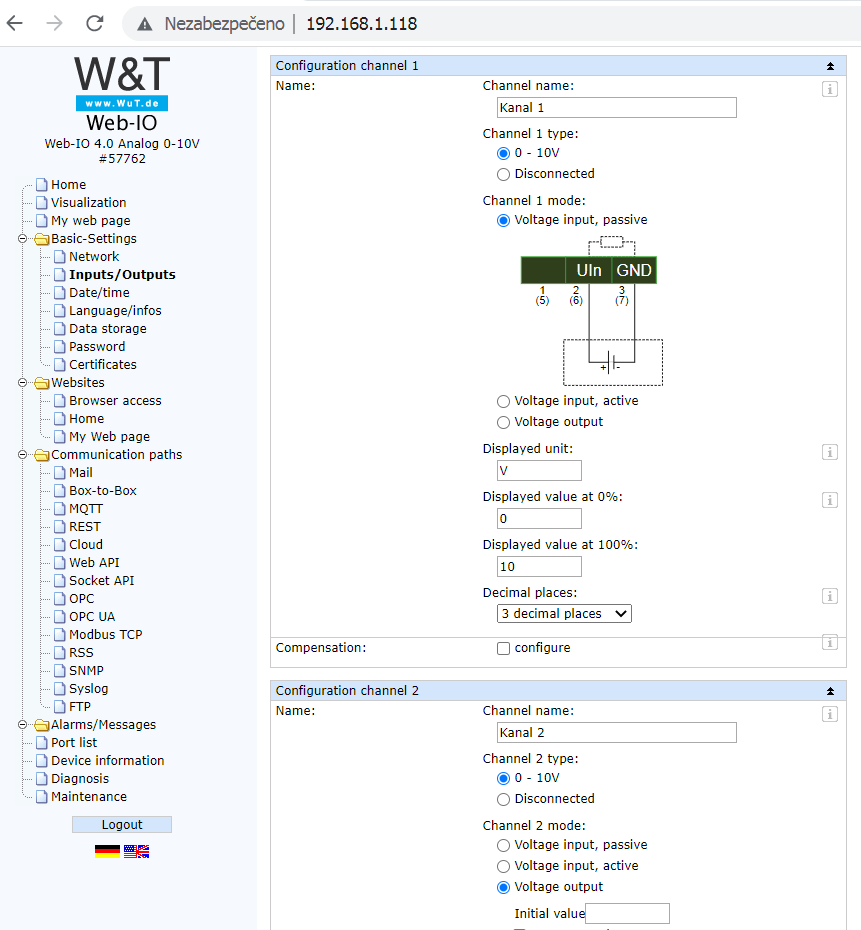Screen dimensions: 861x930
Task: Reload the page with the refresh icon
Action: click(95, 21)
